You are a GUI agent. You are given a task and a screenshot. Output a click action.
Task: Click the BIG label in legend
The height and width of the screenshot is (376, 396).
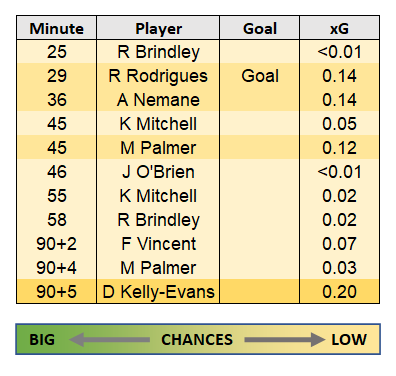pos(42,340)
